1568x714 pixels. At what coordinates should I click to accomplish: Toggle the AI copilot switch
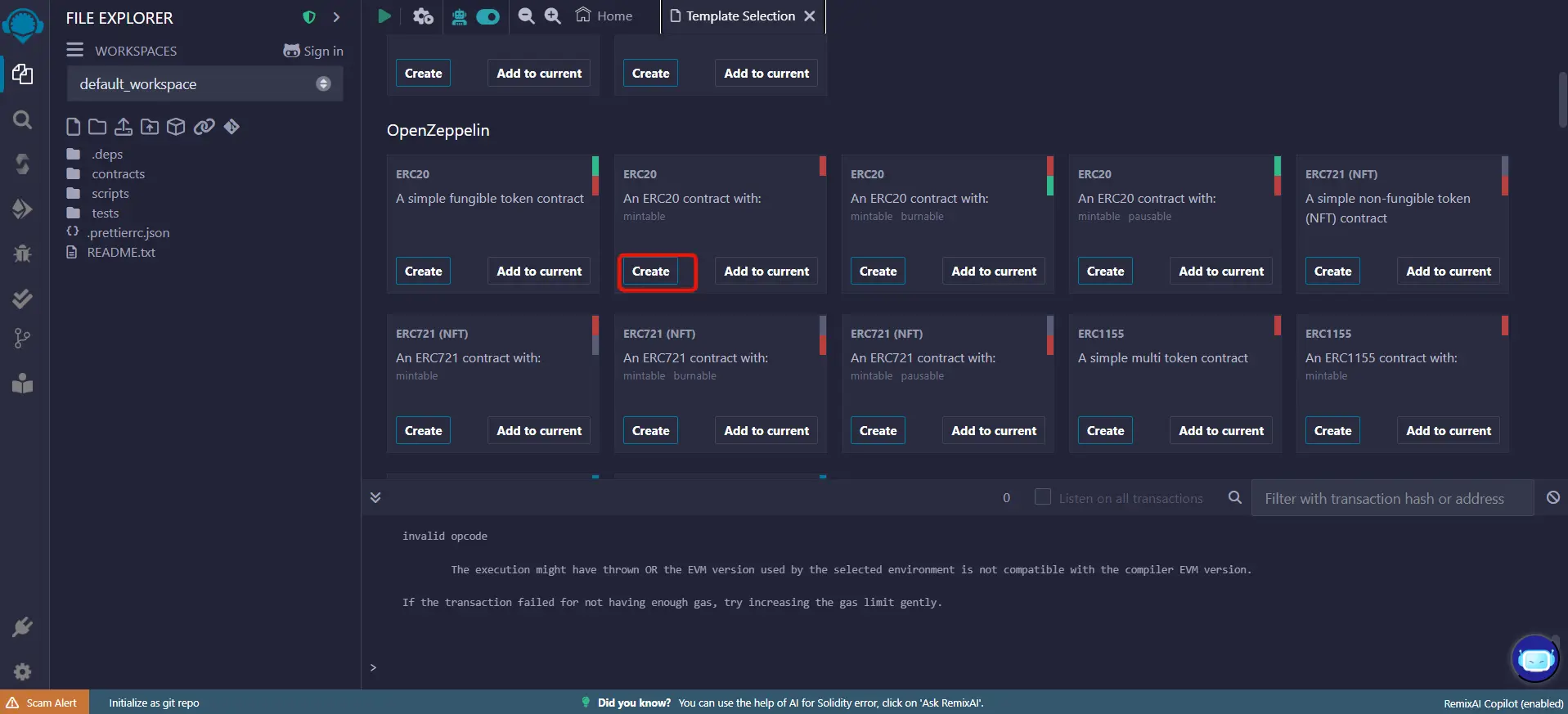click(x=488, y=17)
